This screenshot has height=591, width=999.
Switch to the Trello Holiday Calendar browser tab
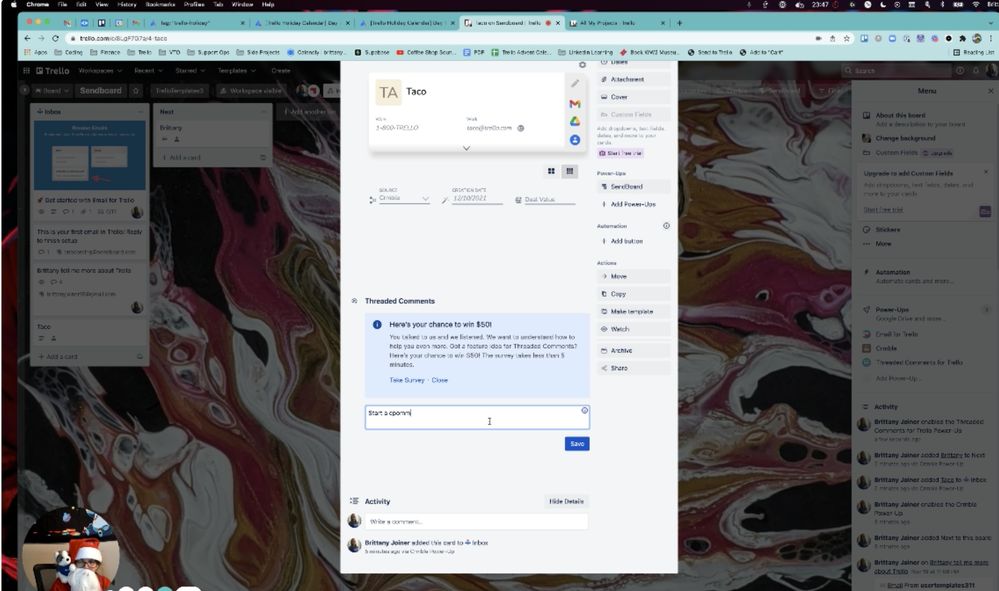[300, 22]
